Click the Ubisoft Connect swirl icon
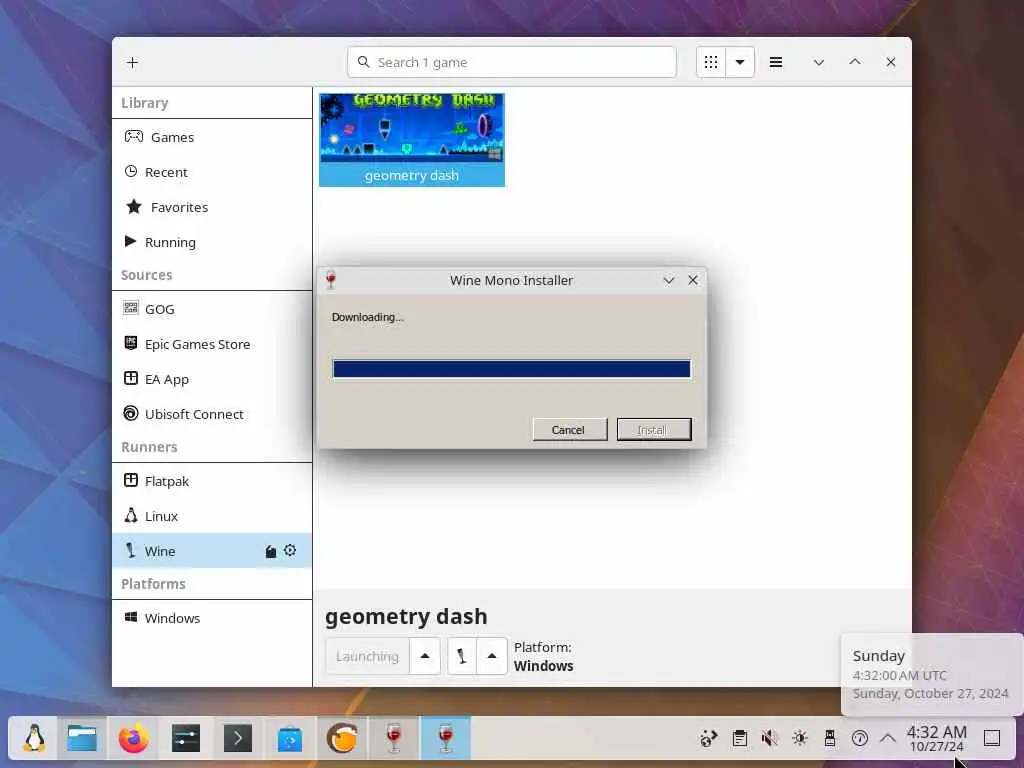 click(x=131, y=413)
